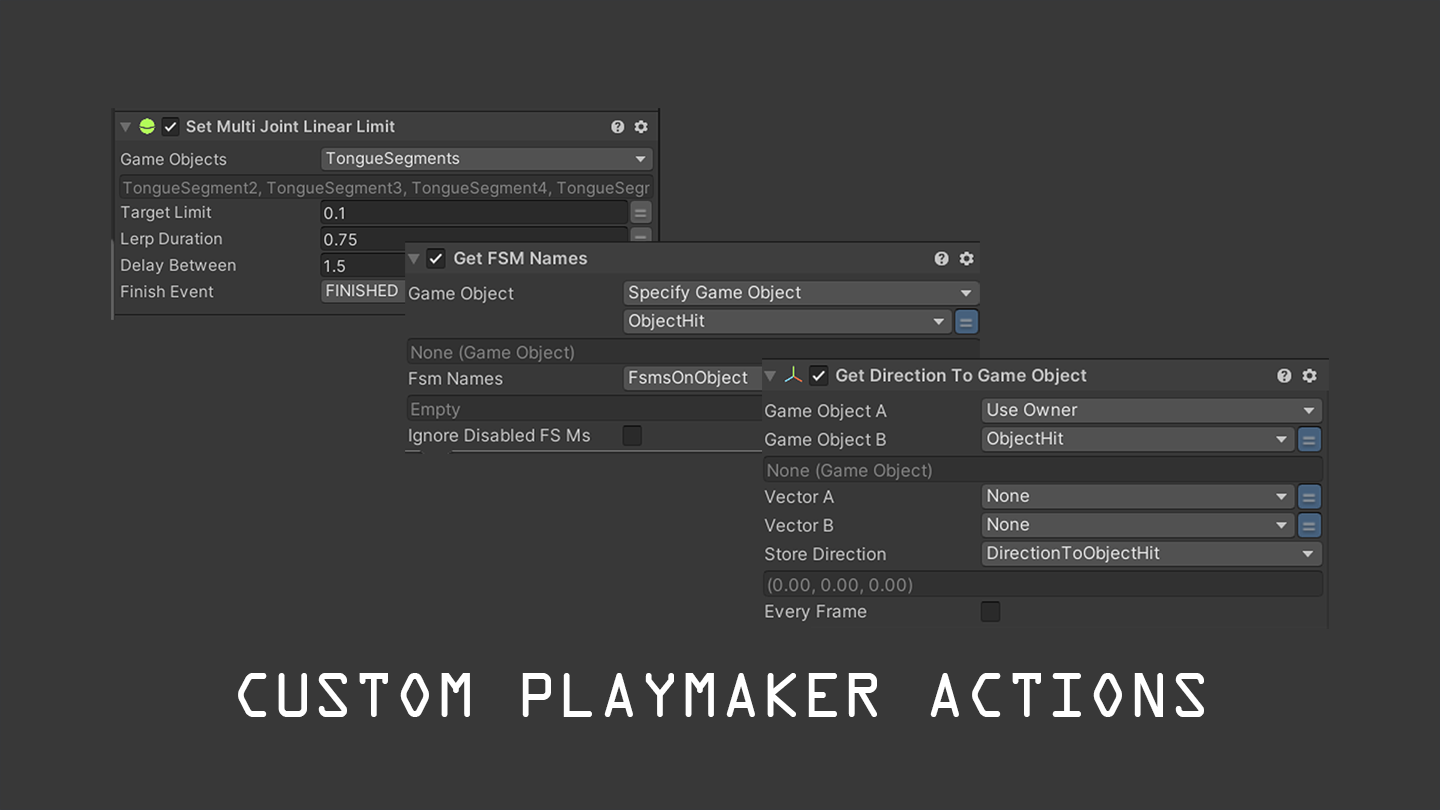Open the ObjectHit dropdown in Get FSM Names
Image resolution: width=1440 pixels, height=810 pixels.
tap(787, 322)
